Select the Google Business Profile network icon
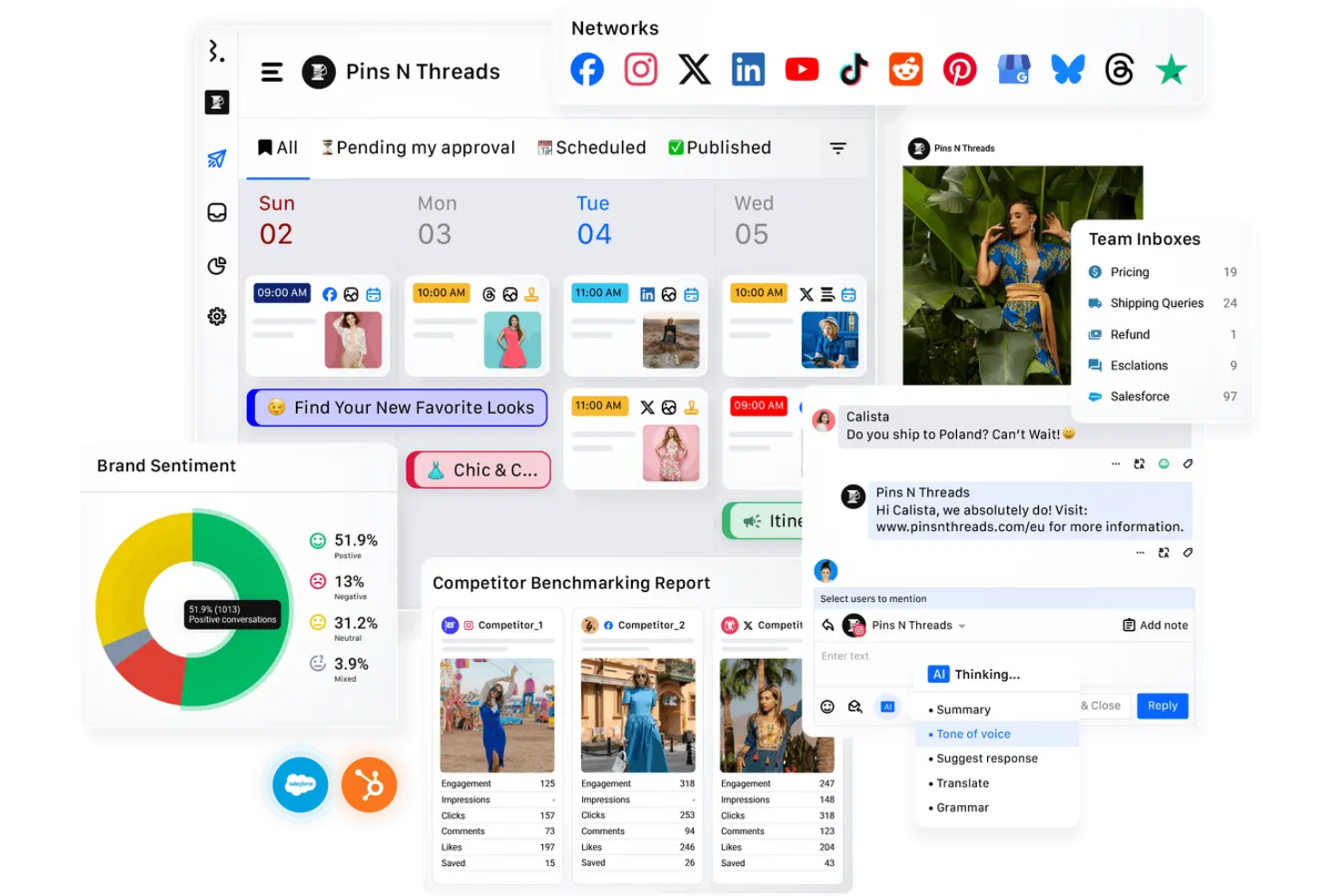Screen dimensions: 1344x896 pyautogui.click(x=1013, y=69)
